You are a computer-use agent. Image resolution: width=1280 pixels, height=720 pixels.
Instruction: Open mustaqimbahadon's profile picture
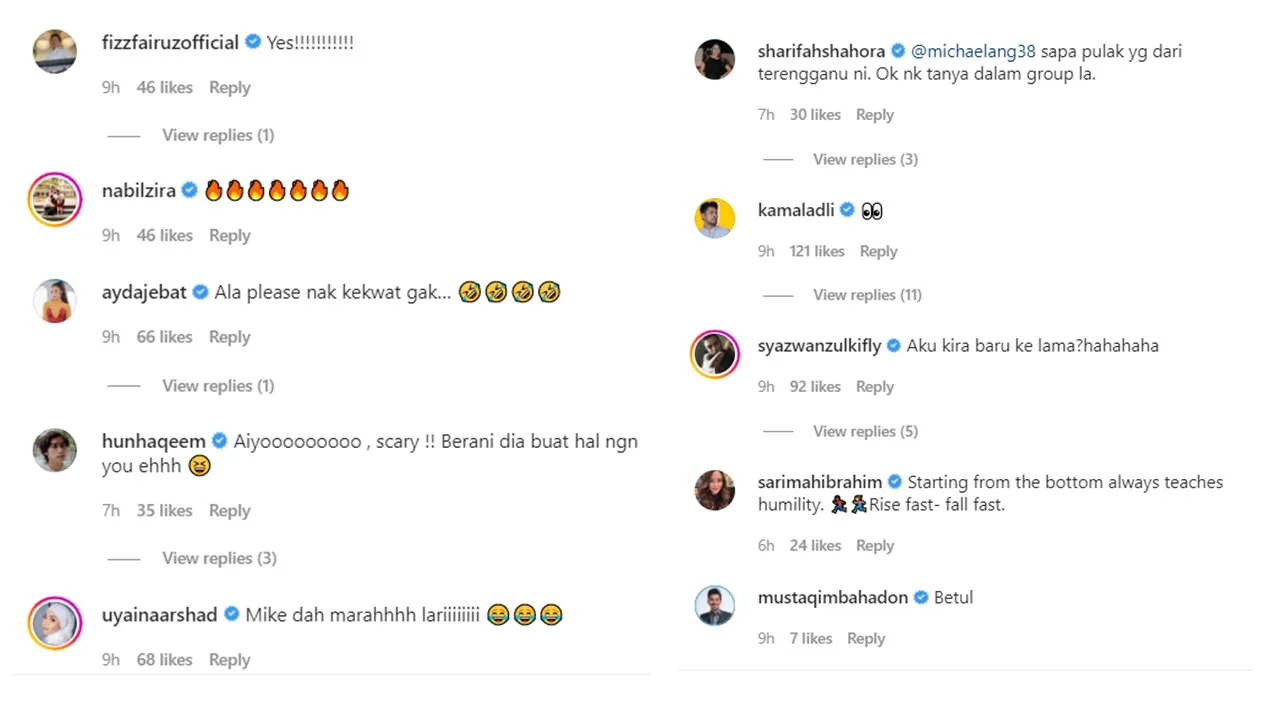coord(715,606)
